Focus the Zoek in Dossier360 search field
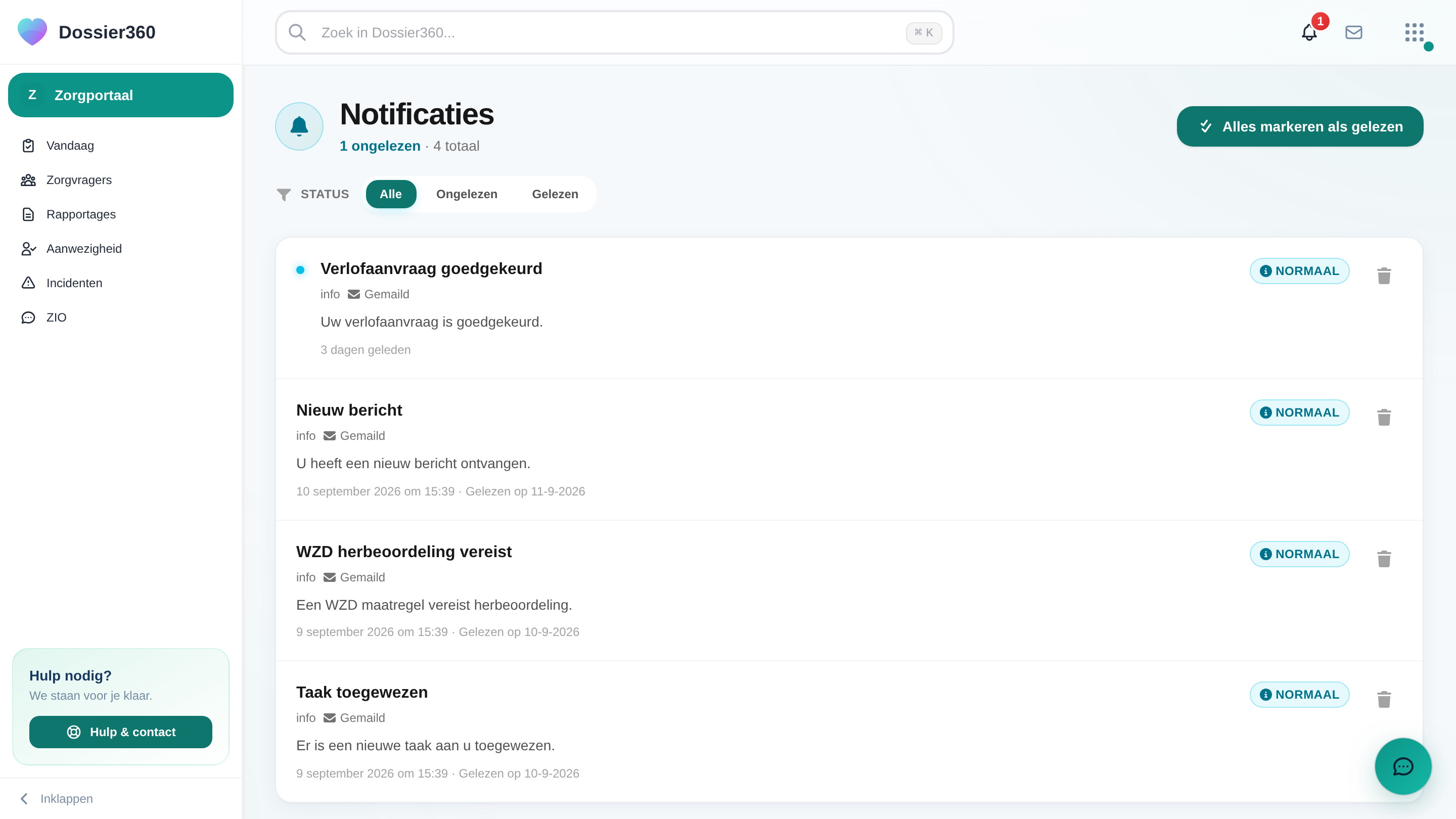Viewport: 1456px width, 819px height. 614,32
